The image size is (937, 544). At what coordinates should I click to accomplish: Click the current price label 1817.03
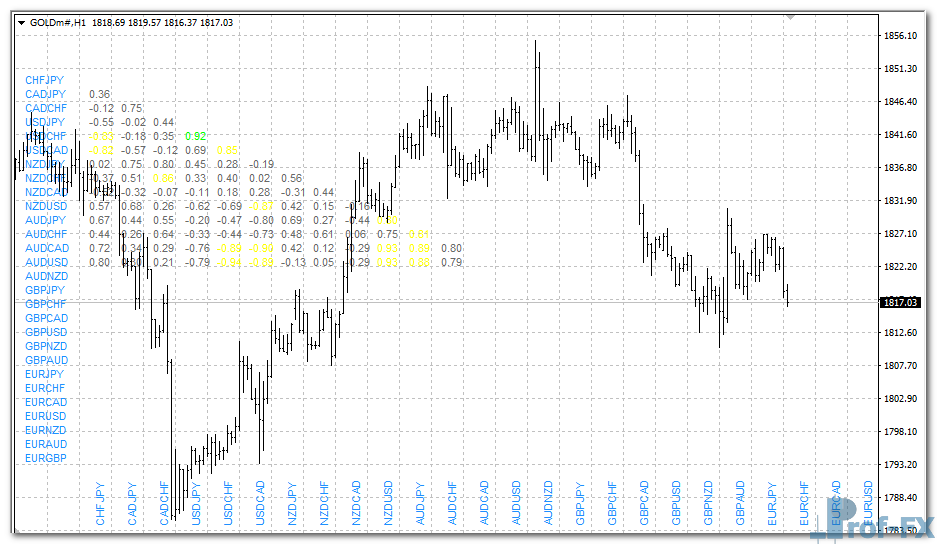pyautogui.click(x=900, y=302)
